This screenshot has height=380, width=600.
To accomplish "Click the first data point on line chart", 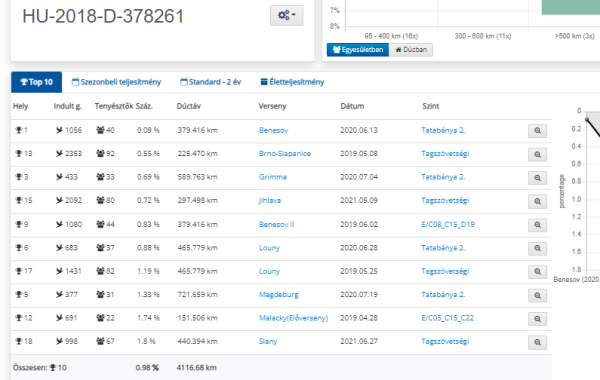I will coord(587,120).
